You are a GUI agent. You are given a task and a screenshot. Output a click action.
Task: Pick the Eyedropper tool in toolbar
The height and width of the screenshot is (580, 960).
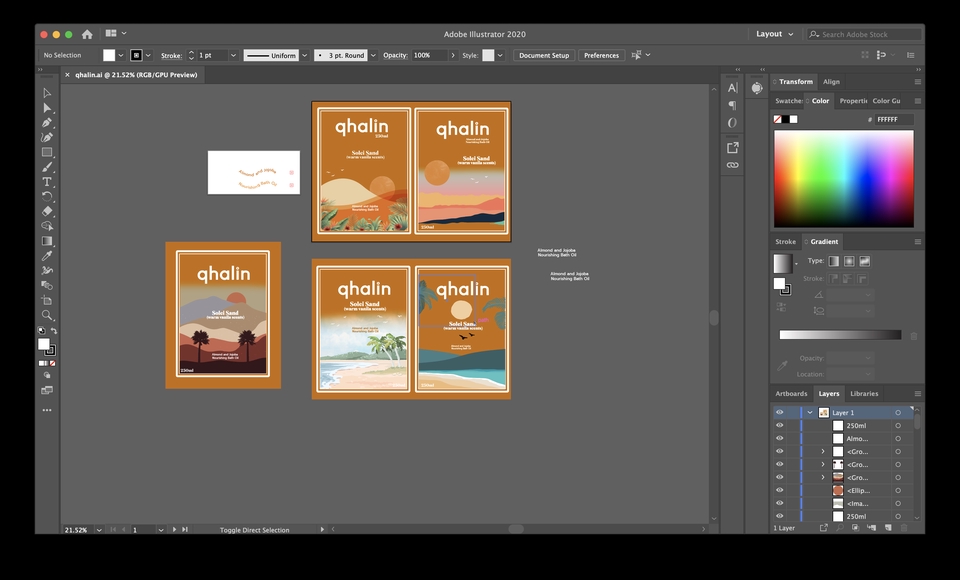tap(47, 256)
